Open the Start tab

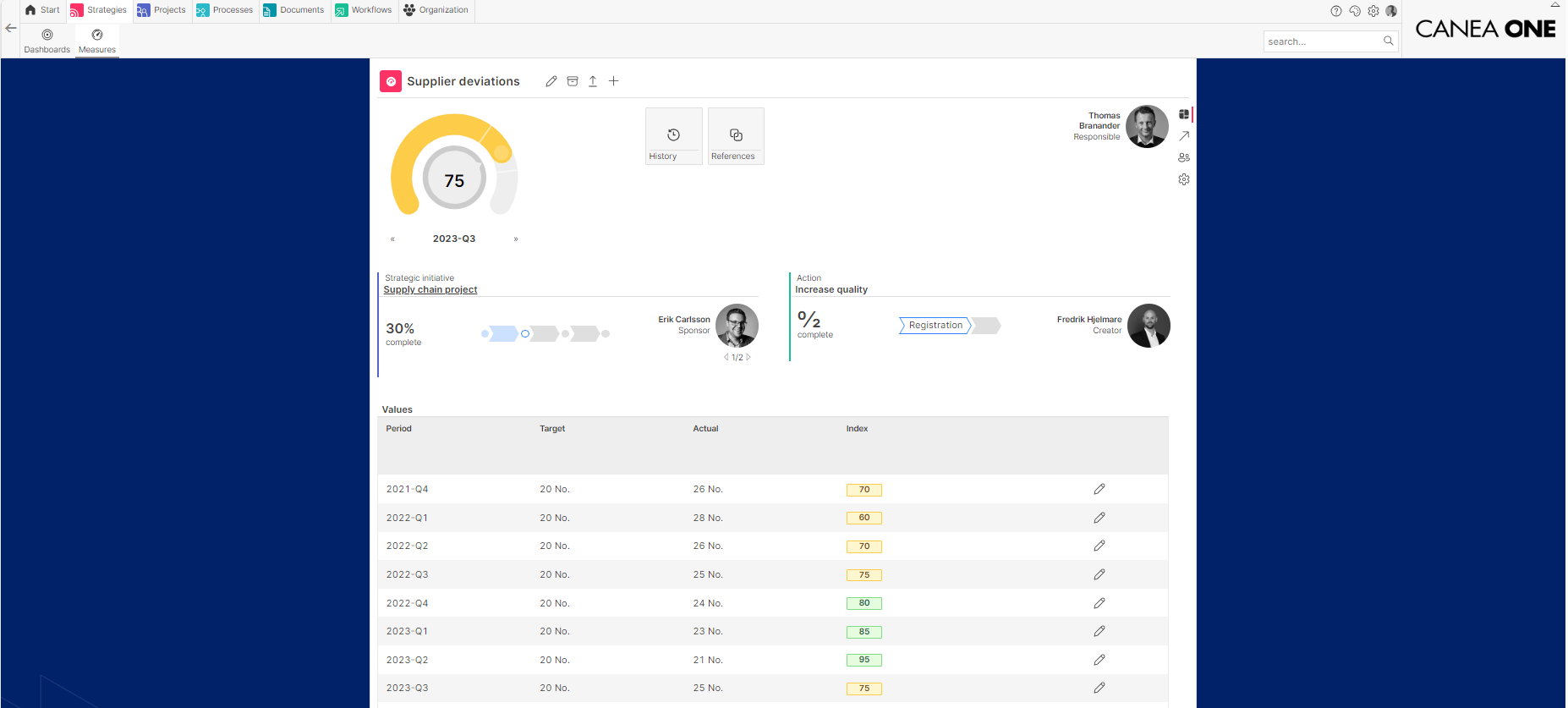(x=42, y=10)
